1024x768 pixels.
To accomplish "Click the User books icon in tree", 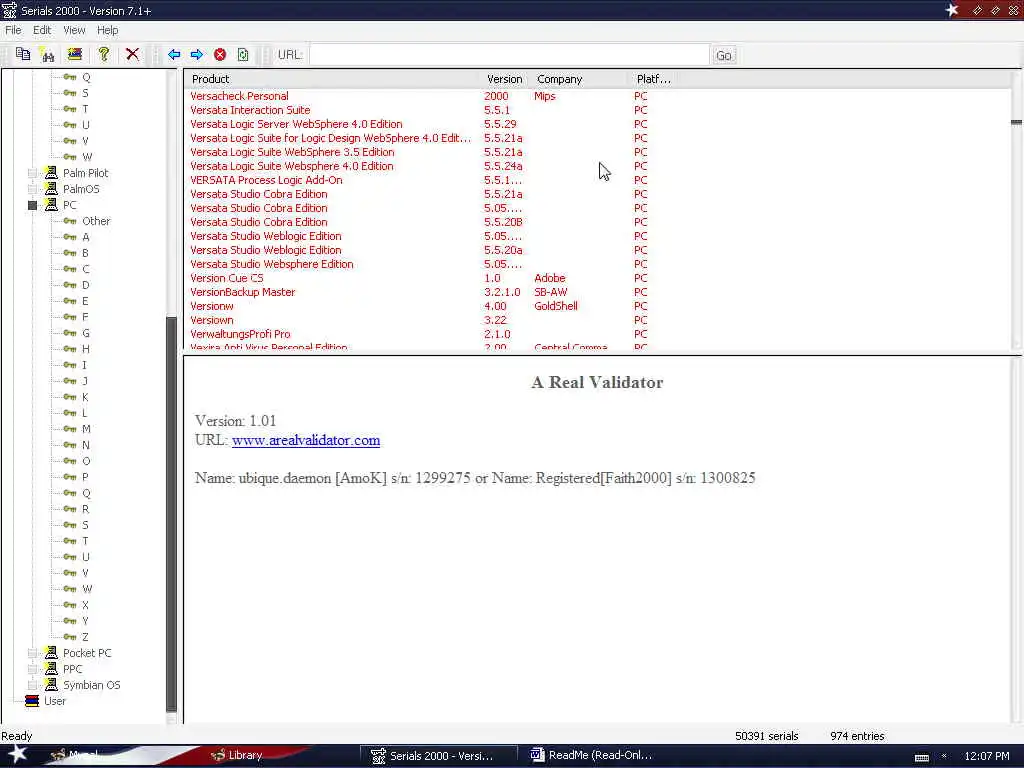I will 32,701.
